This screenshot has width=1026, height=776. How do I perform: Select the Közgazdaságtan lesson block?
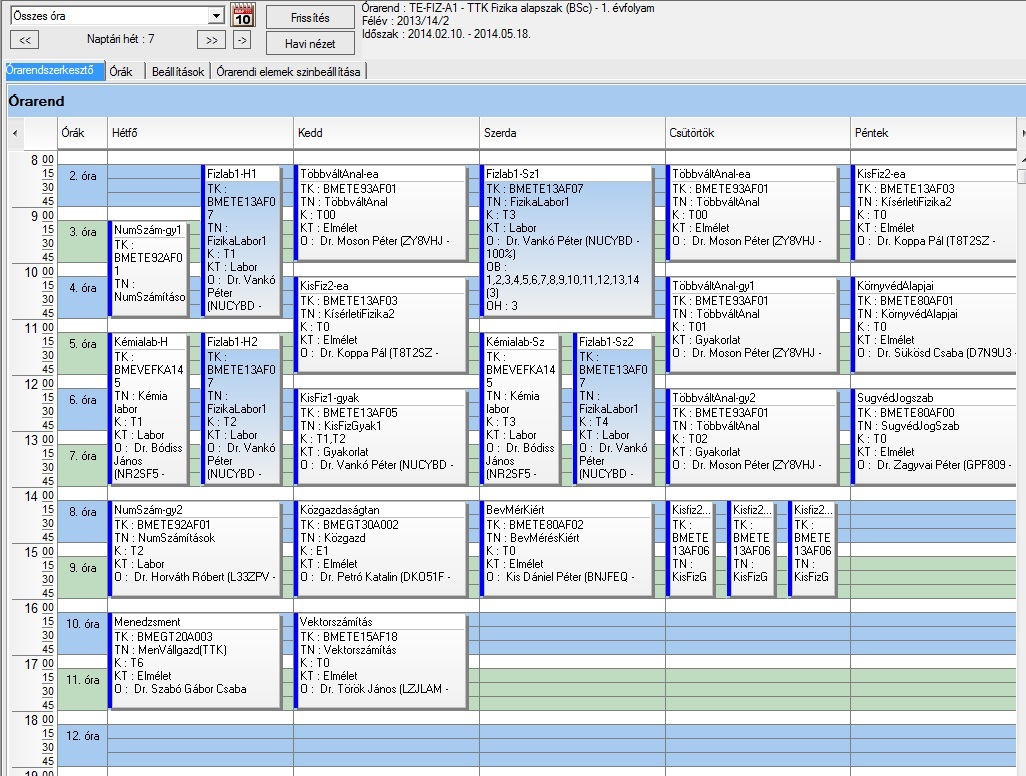(x=381, y=548)
